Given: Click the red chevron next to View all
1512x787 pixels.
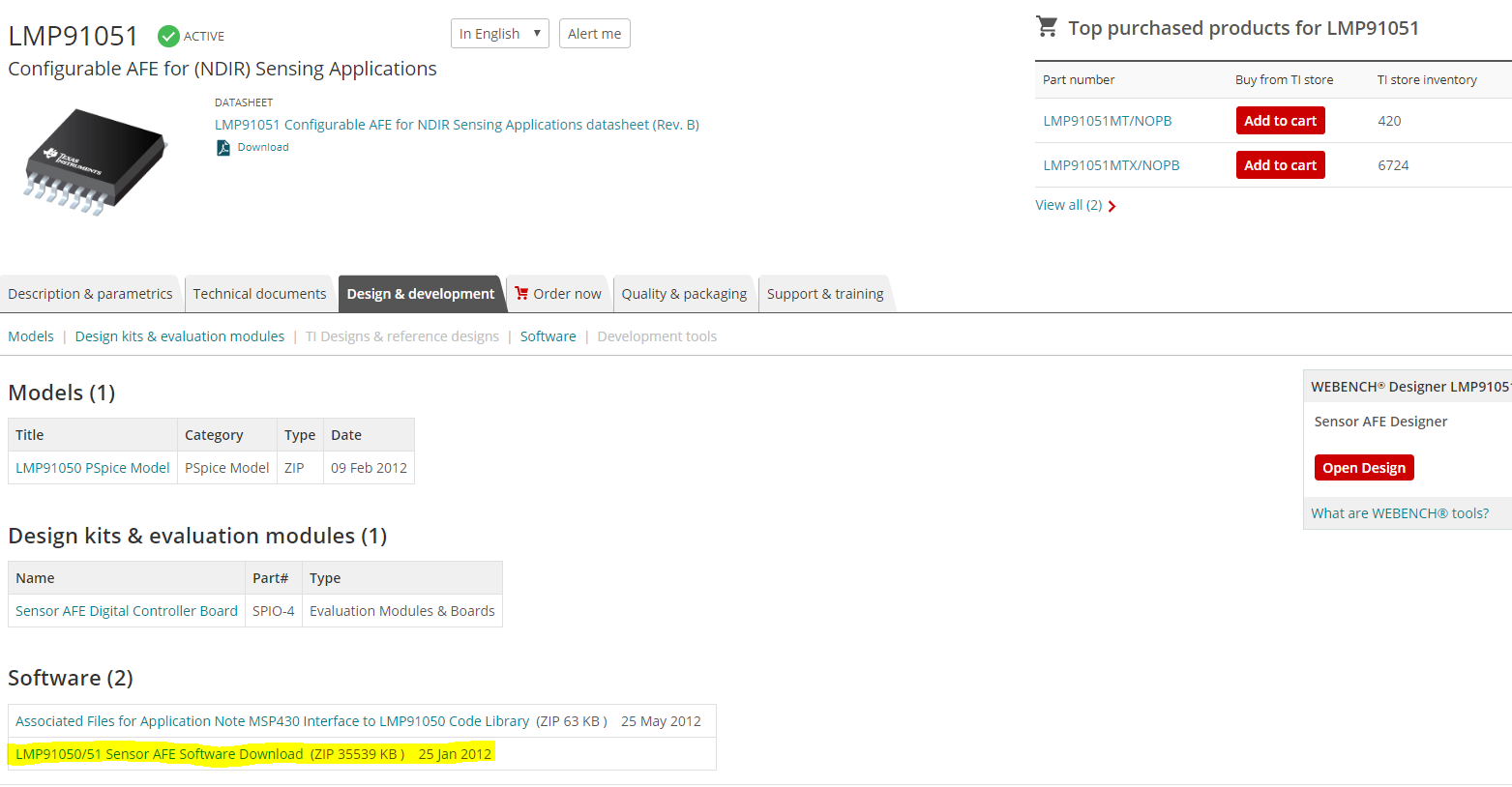Looking at the screenshot, I should pos(1112,206).
